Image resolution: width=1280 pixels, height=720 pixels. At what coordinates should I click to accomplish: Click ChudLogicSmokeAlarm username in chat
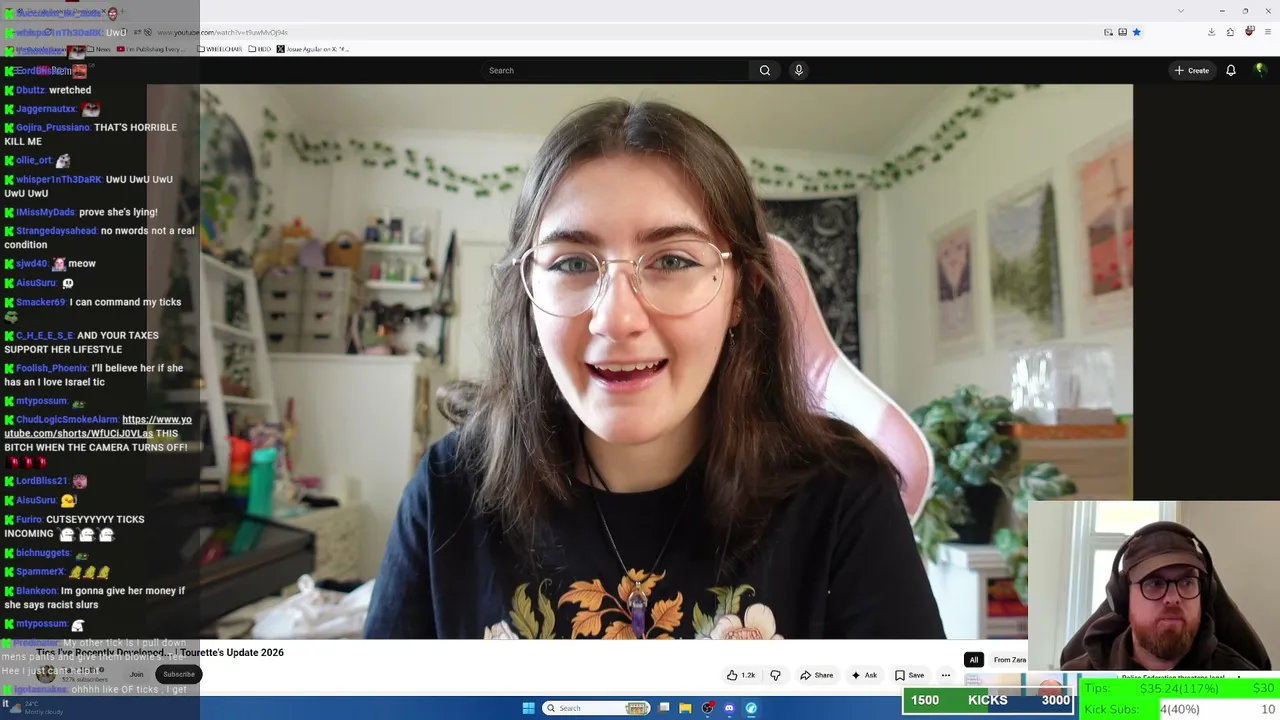click(67, 420)
